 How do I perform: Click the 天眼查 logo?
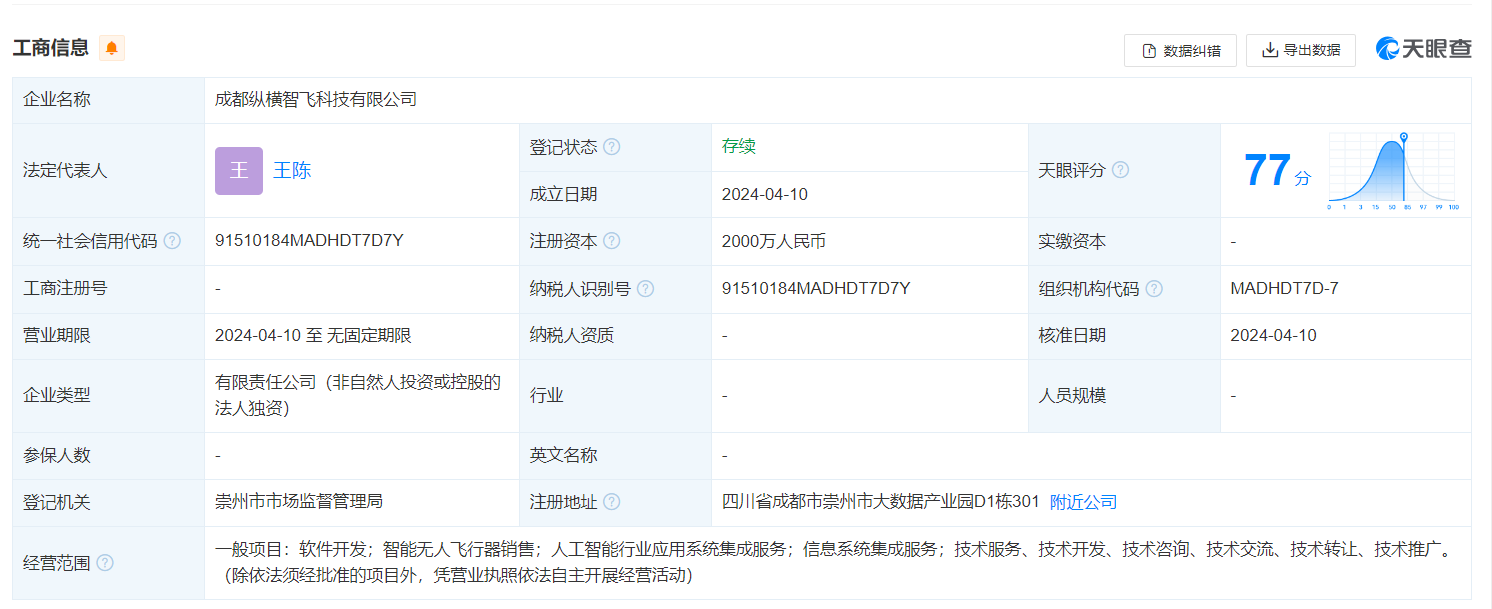(1423, 49)
